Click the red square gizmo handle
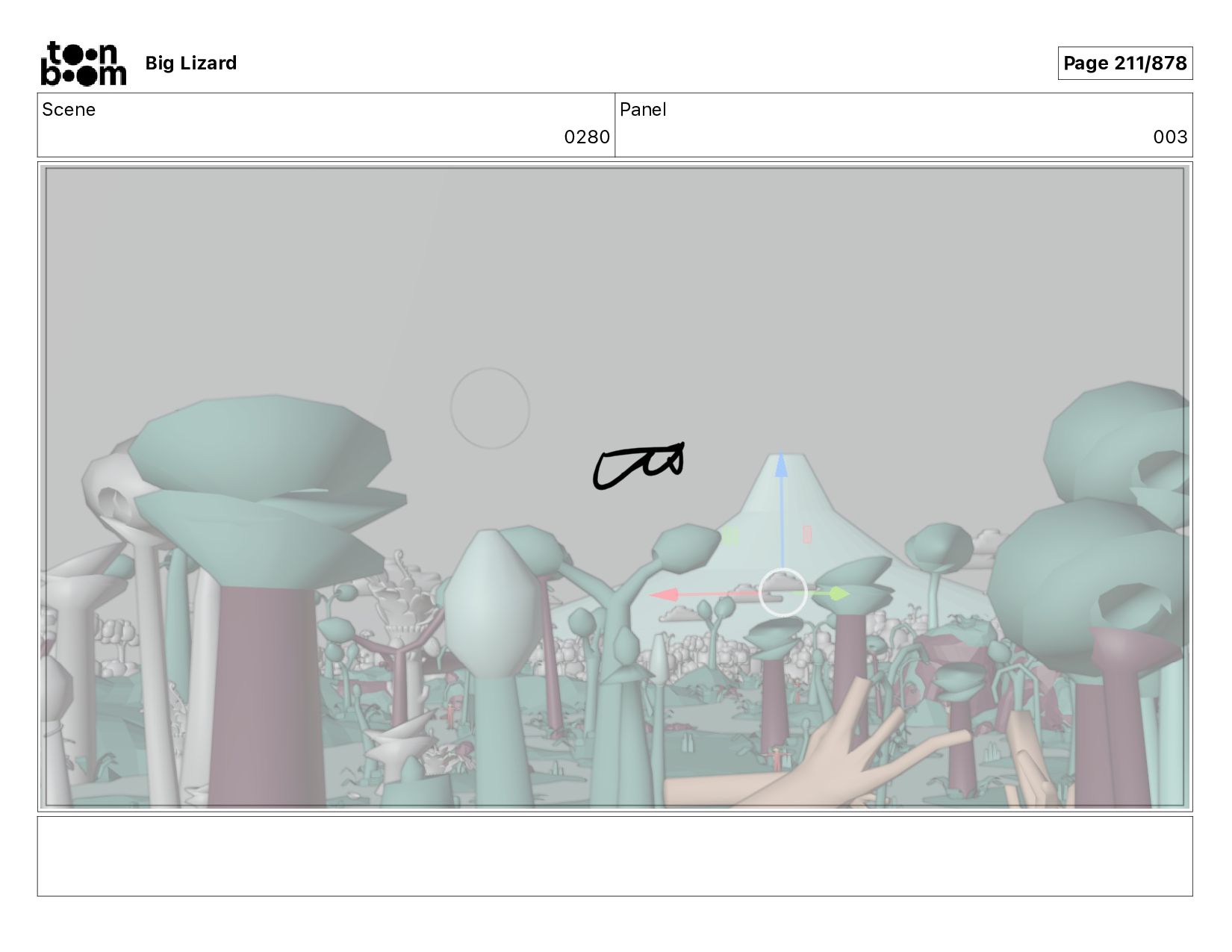The height and width of the screenshot is (952, 1232). coord(806,534)
